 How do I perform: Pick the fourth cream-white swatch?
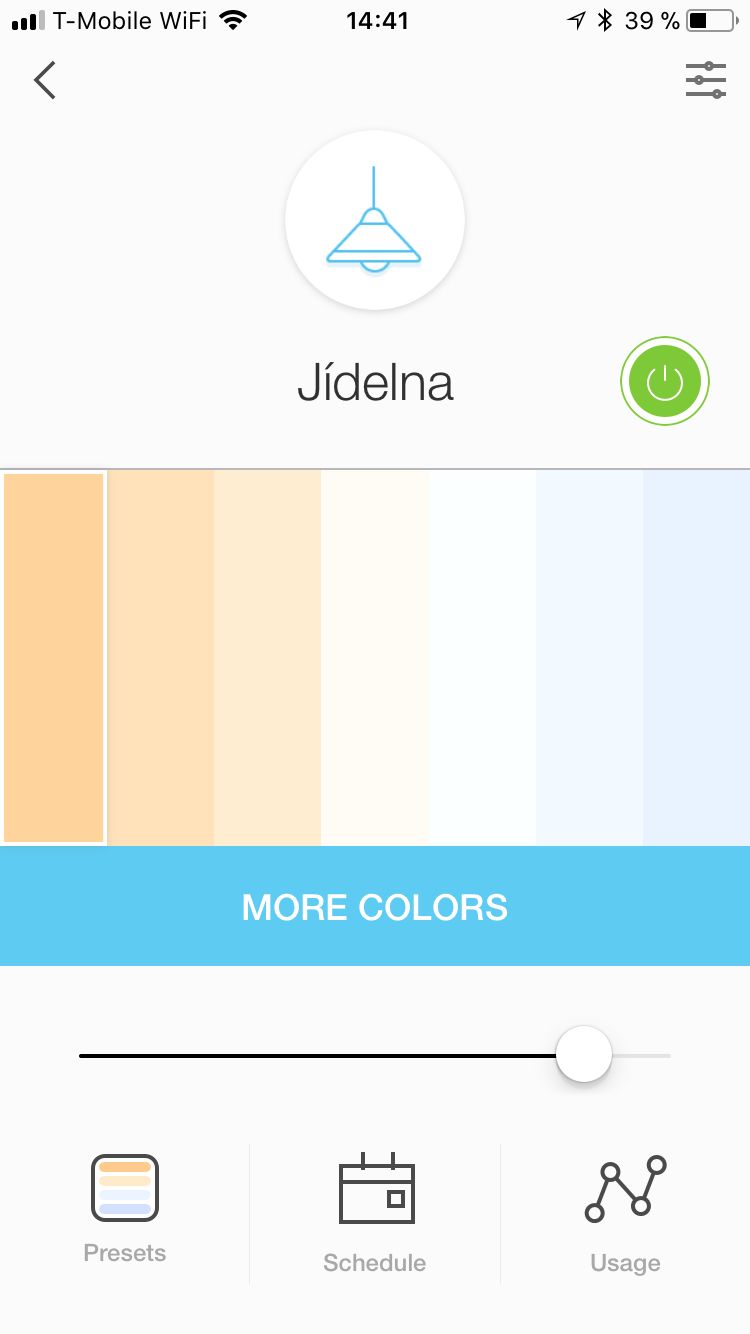[x=375, y=657]
